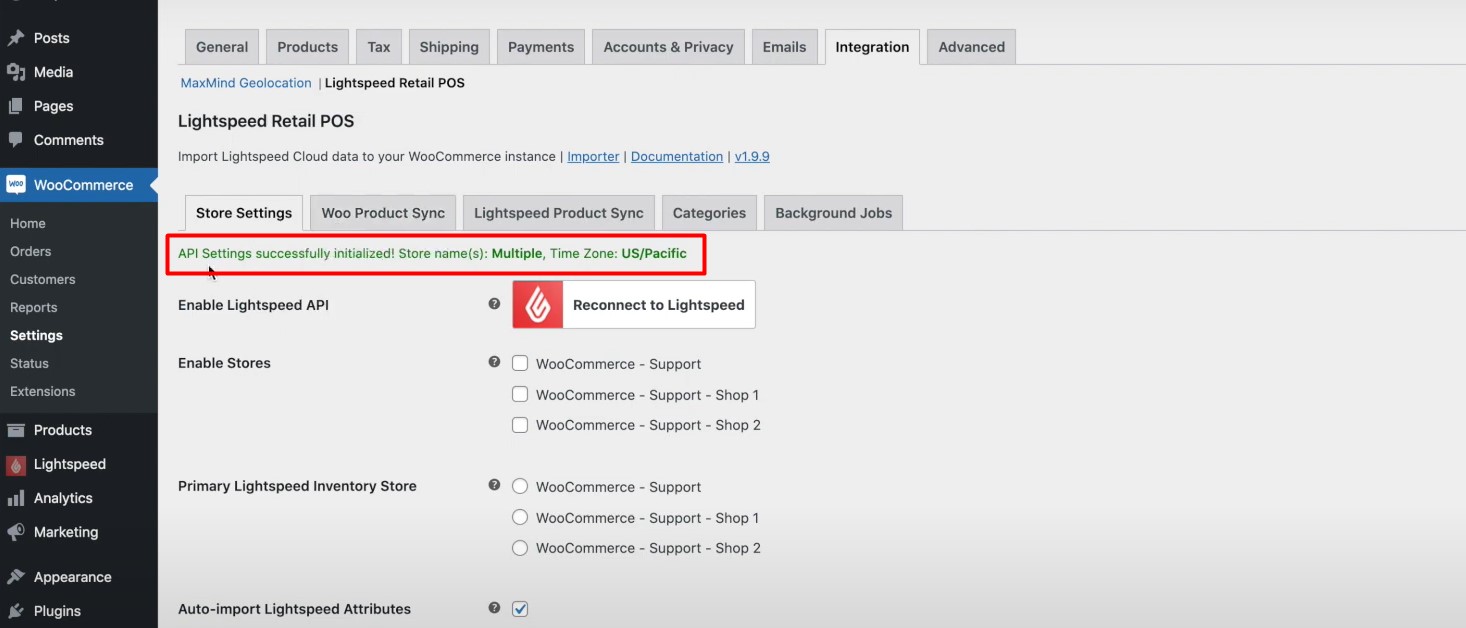
Task: Show help tip for Enable Lightspeed API
Action: pyautogui.click(x=494, y=304)
